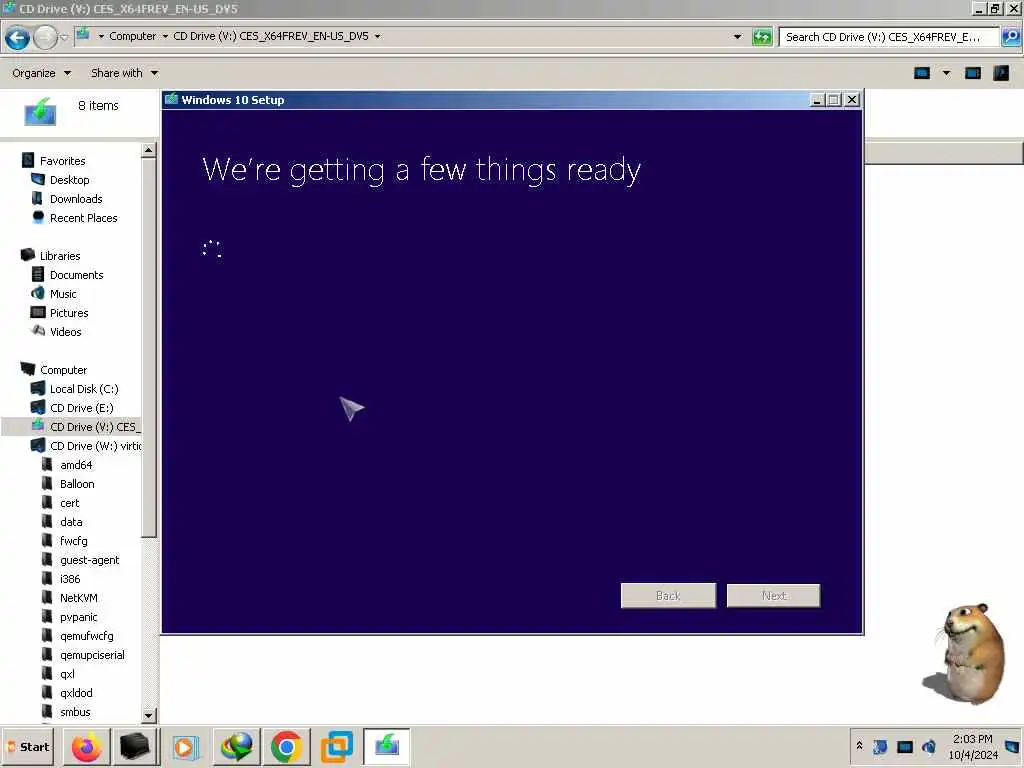Screen dimensions: 1024x768
Task: Open the orange-blue squares taskbar icon
Action: [336, 746]
